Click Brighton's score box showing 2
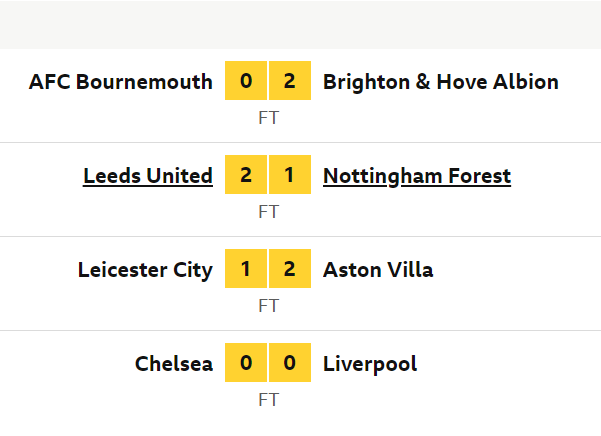Image resolution: width=601 pixels, height=436 pixels. [290, 80]
